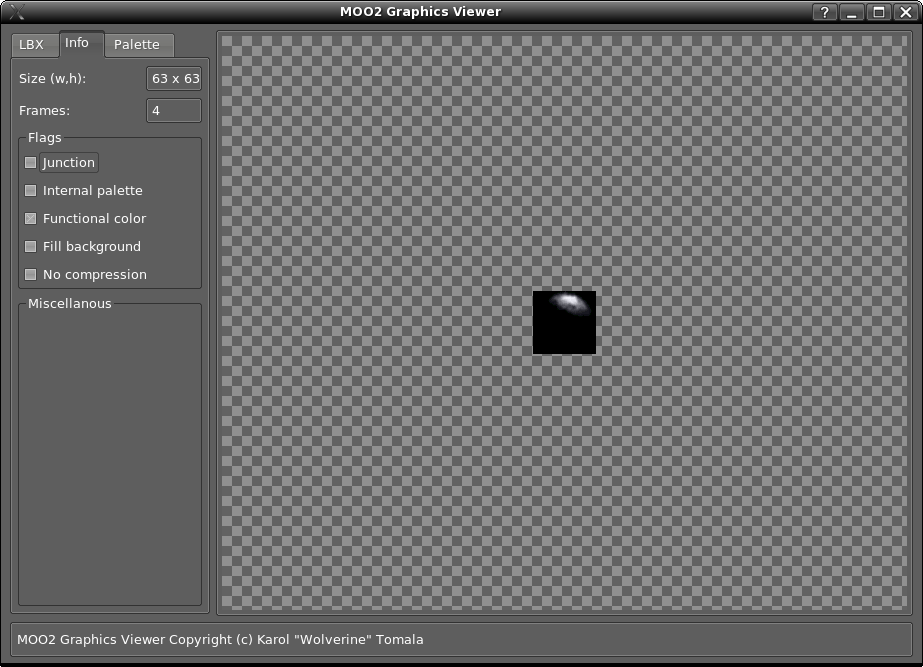Maximize the MOO2 Graphics Viewer window

pyautogui.click(x=879, y=12)
